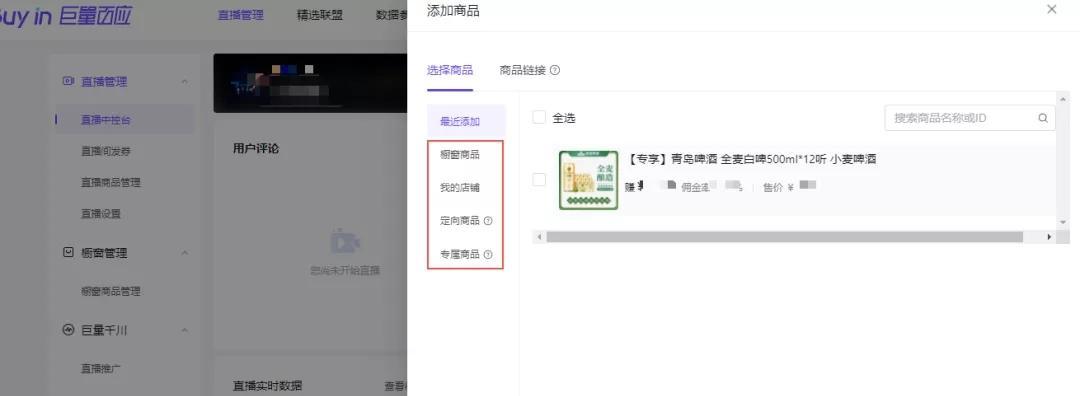The height and width of the screenshot is (396, 1080).
Task: Click the 搜索商品名称或ID search field
Action: (970, 118)
